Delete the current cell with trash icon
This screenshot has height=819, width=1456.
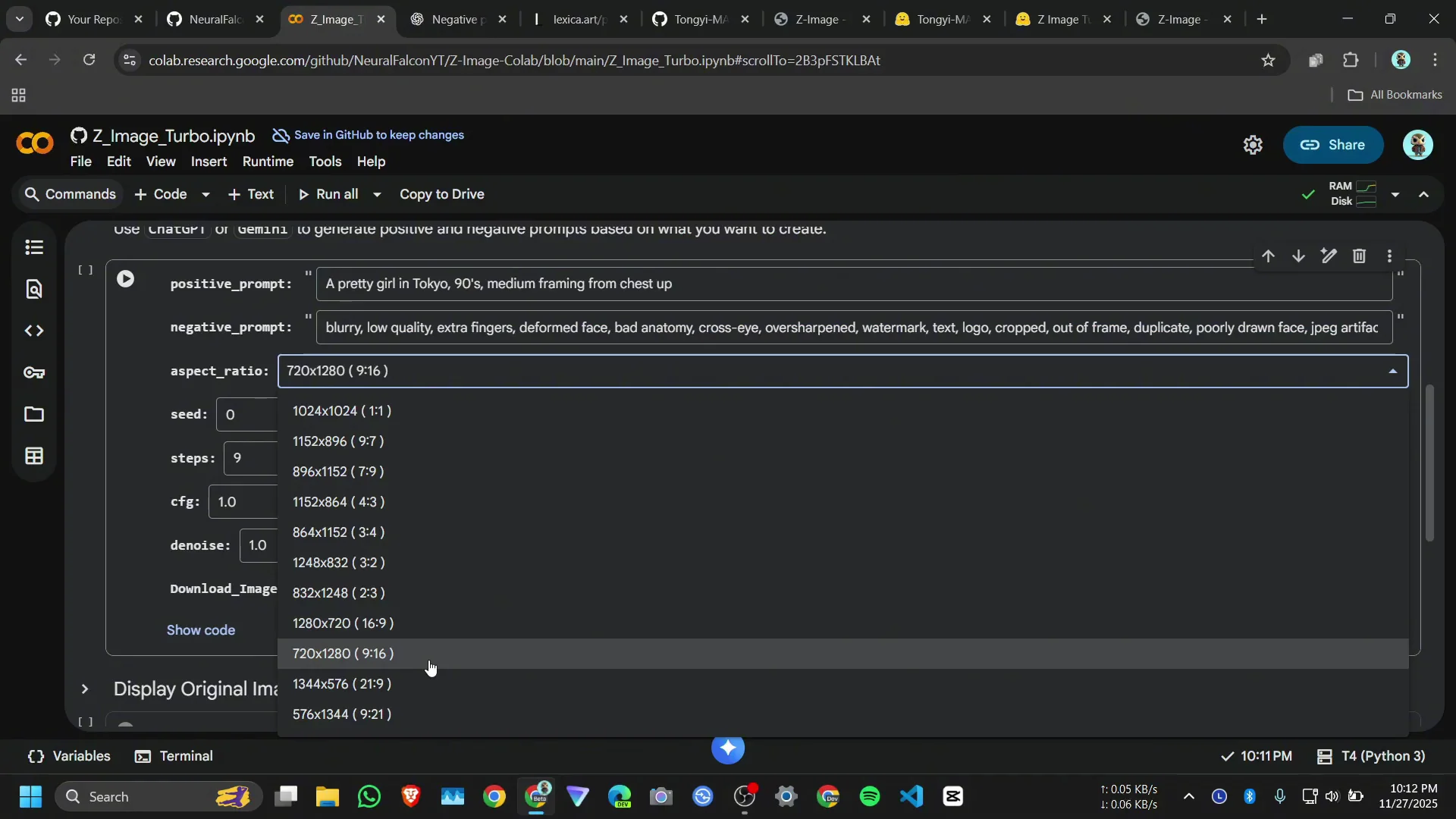pos(1359,256)
